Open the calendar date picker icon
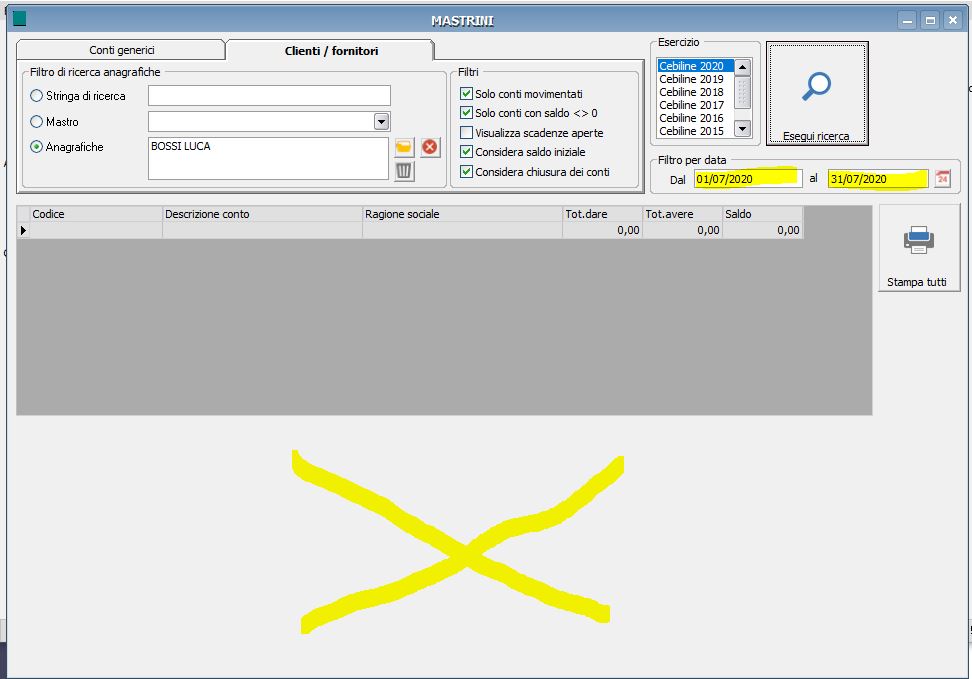 942,179
